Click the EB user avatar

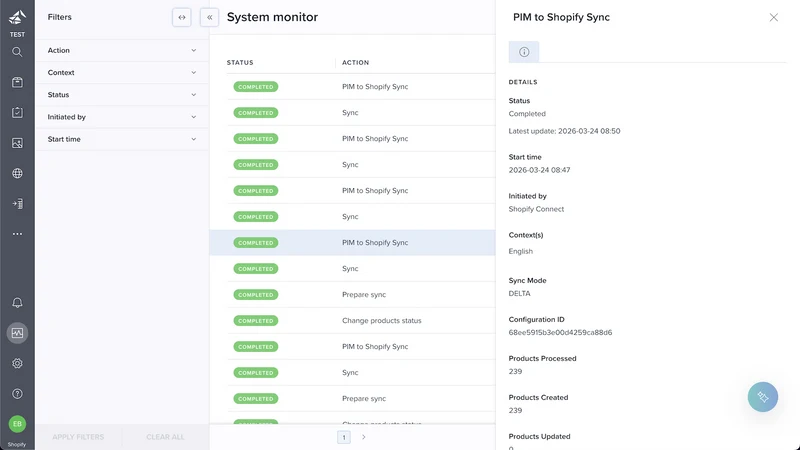[x=17, y=424]
